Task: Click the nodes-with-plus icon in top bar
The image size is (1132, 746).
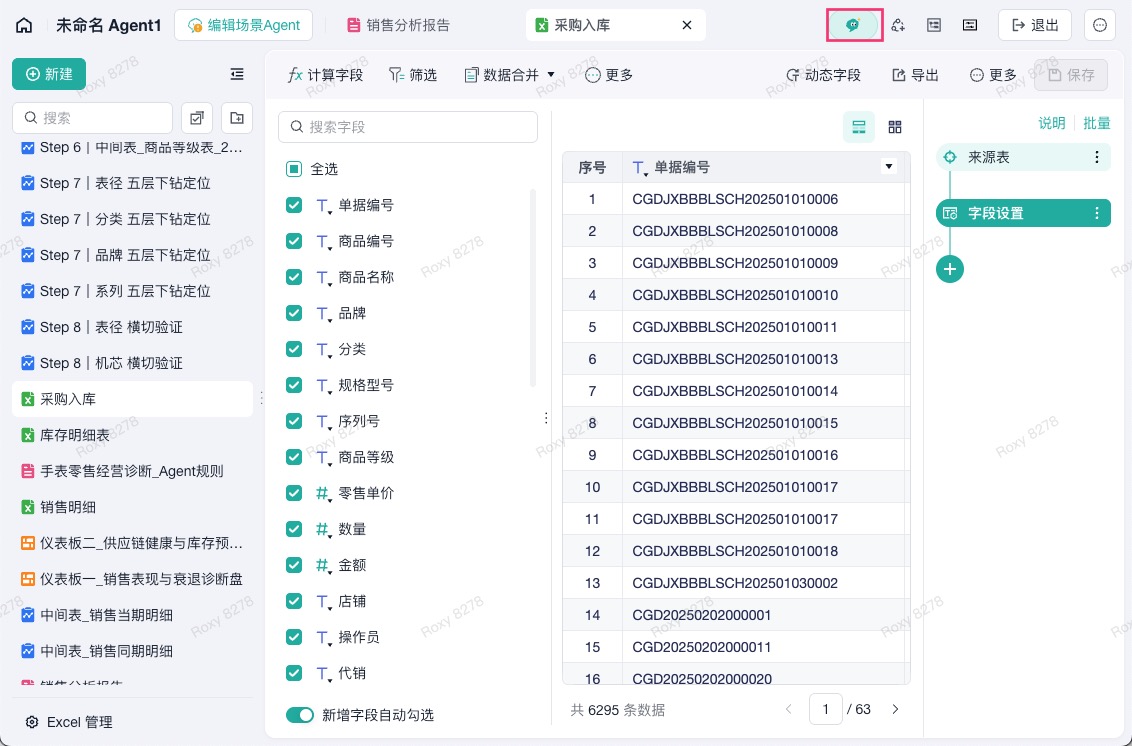Action: tap(897, 25)
